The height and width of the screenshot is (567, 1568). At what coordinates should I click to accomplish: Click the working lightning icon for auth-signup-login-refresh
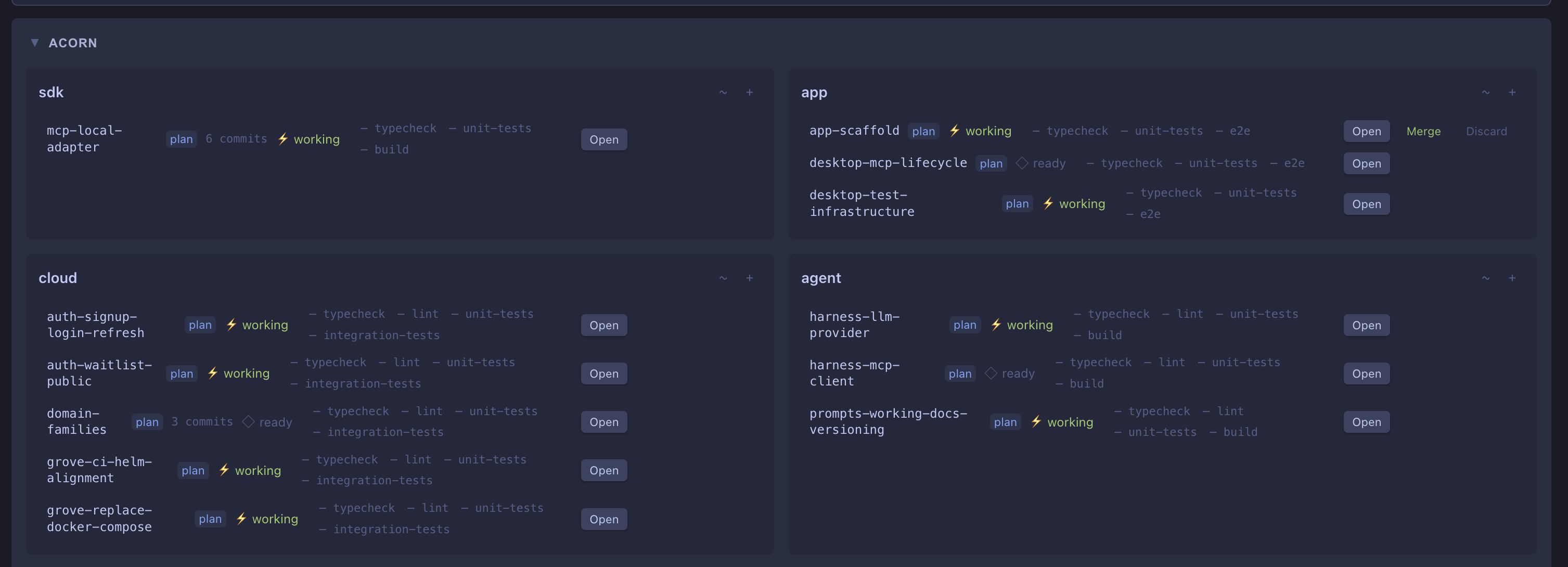coord(232,325)
